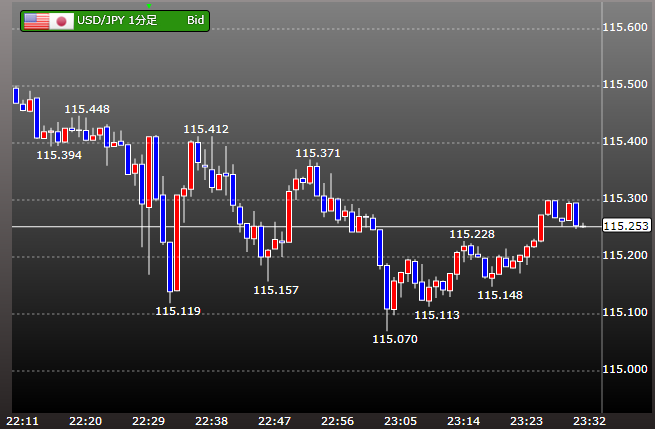
Task: Select the 115.070 low price label
Action: 395,339
